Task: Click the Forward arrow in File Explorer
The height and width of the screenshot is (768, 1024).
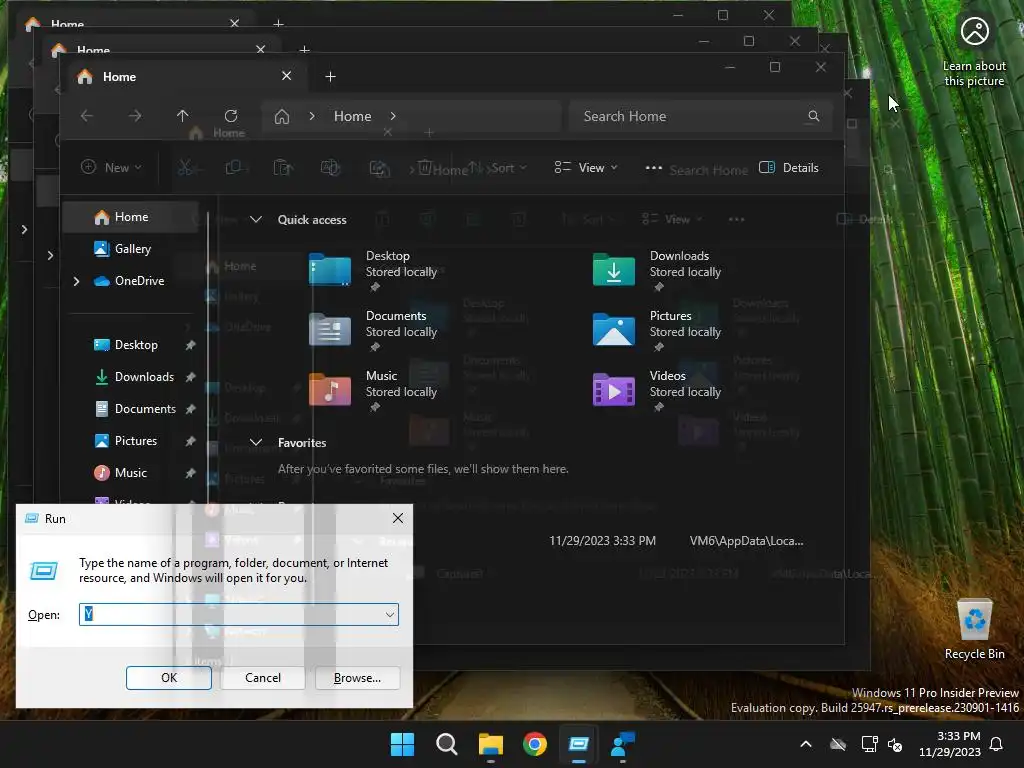Action: click(135, 116)
